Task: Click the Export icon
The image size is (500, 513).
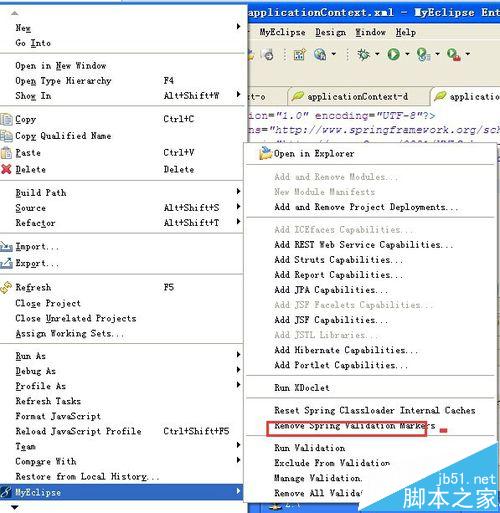Action: pos(6,263)
